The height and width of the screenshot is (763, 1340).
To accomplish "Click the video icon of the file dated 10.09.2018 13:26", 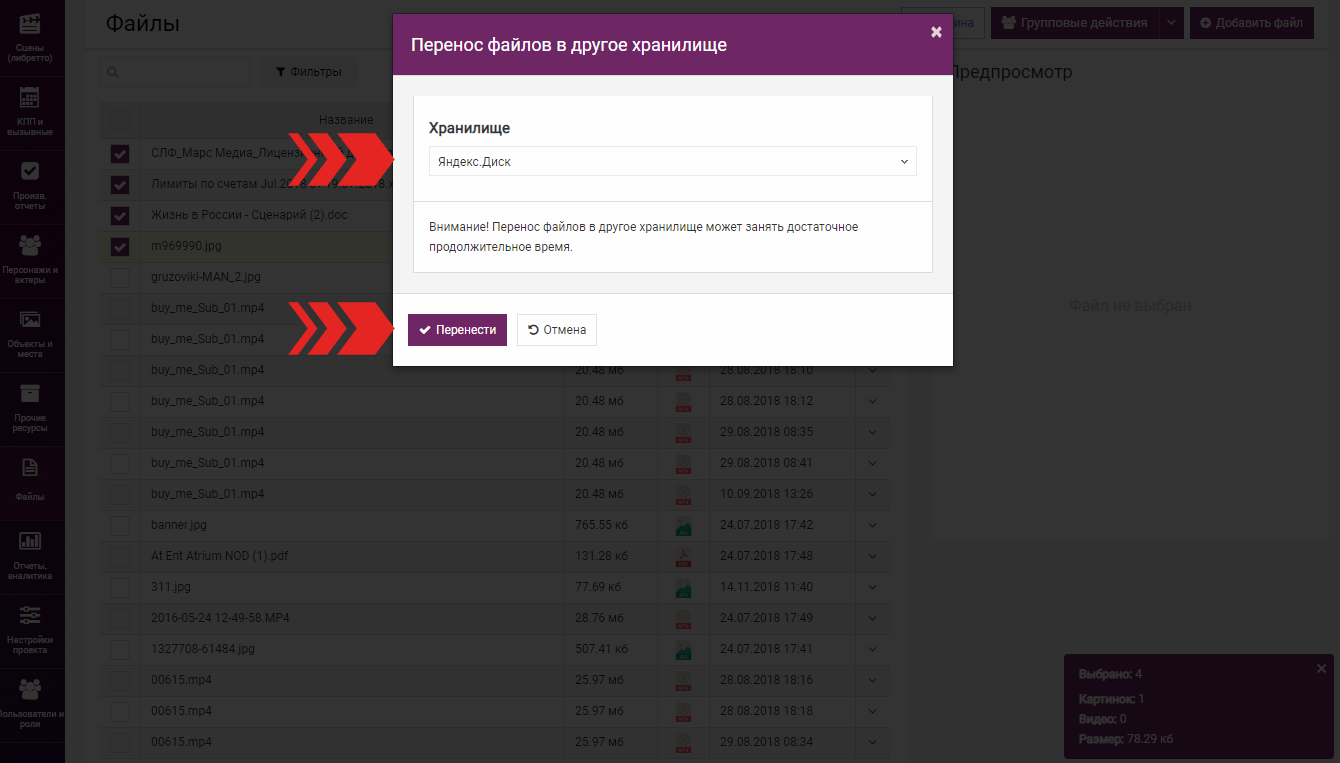I will 684,494.
